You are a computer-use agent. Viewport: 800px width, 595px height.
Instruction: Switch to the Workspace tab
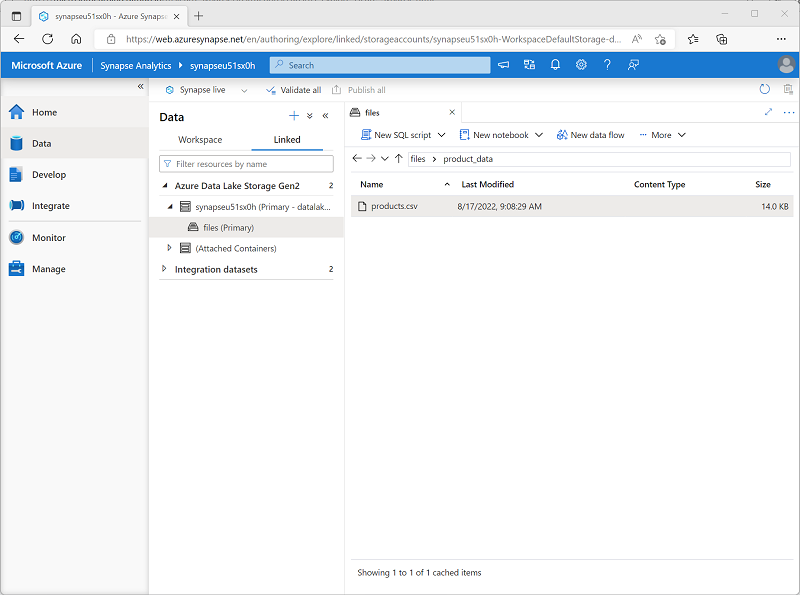tap(200, 140)
